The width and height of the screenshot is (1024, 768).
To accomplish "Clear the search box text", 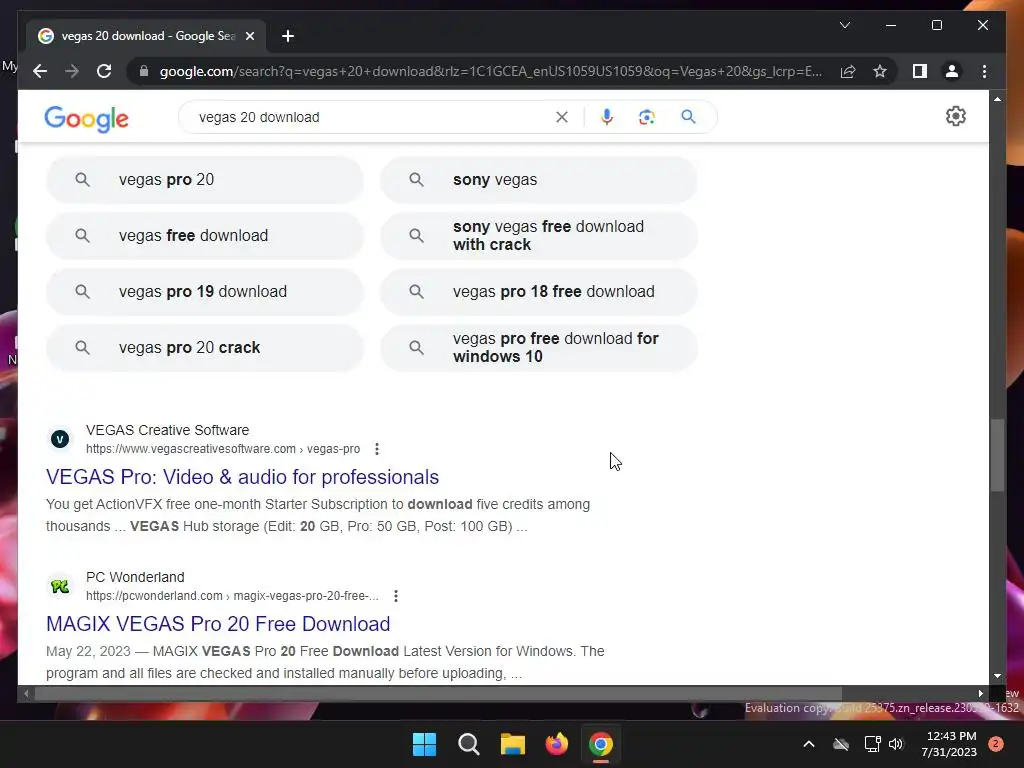I will 562,117.
